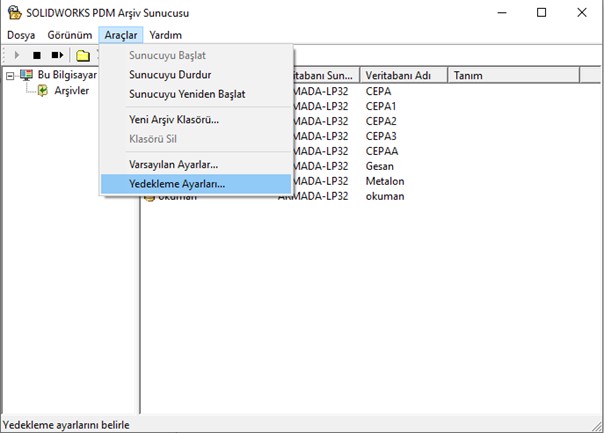Choose Yedekleme Ayarları from the menu
The image size is (604, 433).
(x=177, y=184)
